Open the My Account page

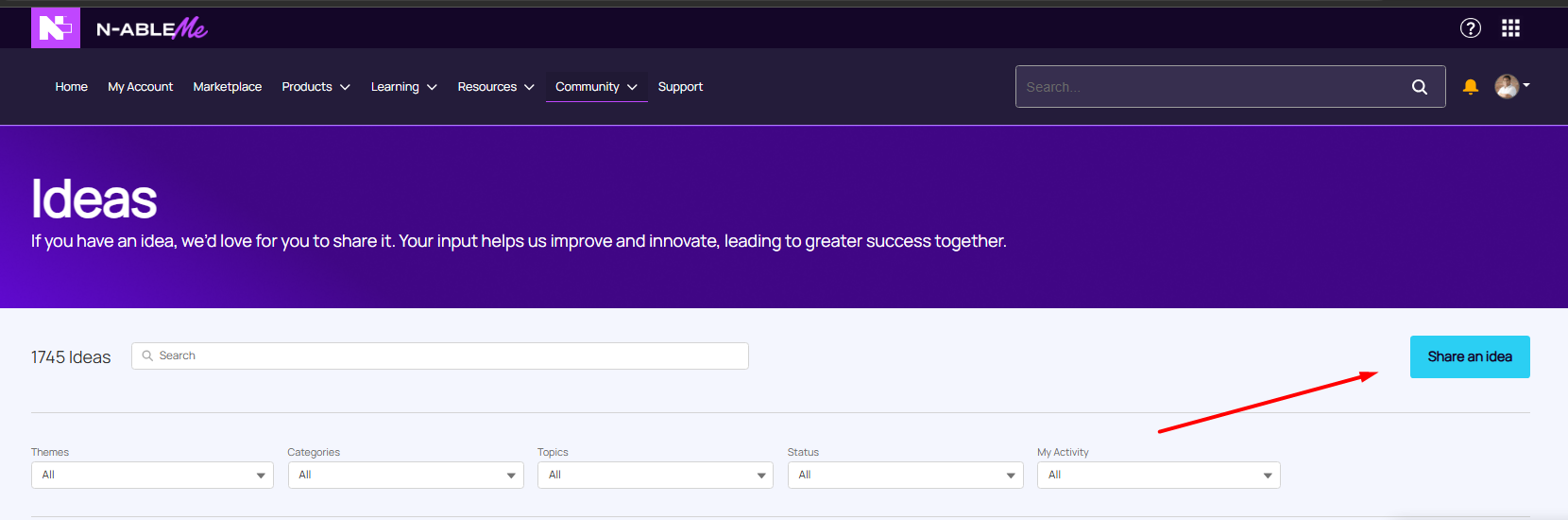[x=141, y=87]
